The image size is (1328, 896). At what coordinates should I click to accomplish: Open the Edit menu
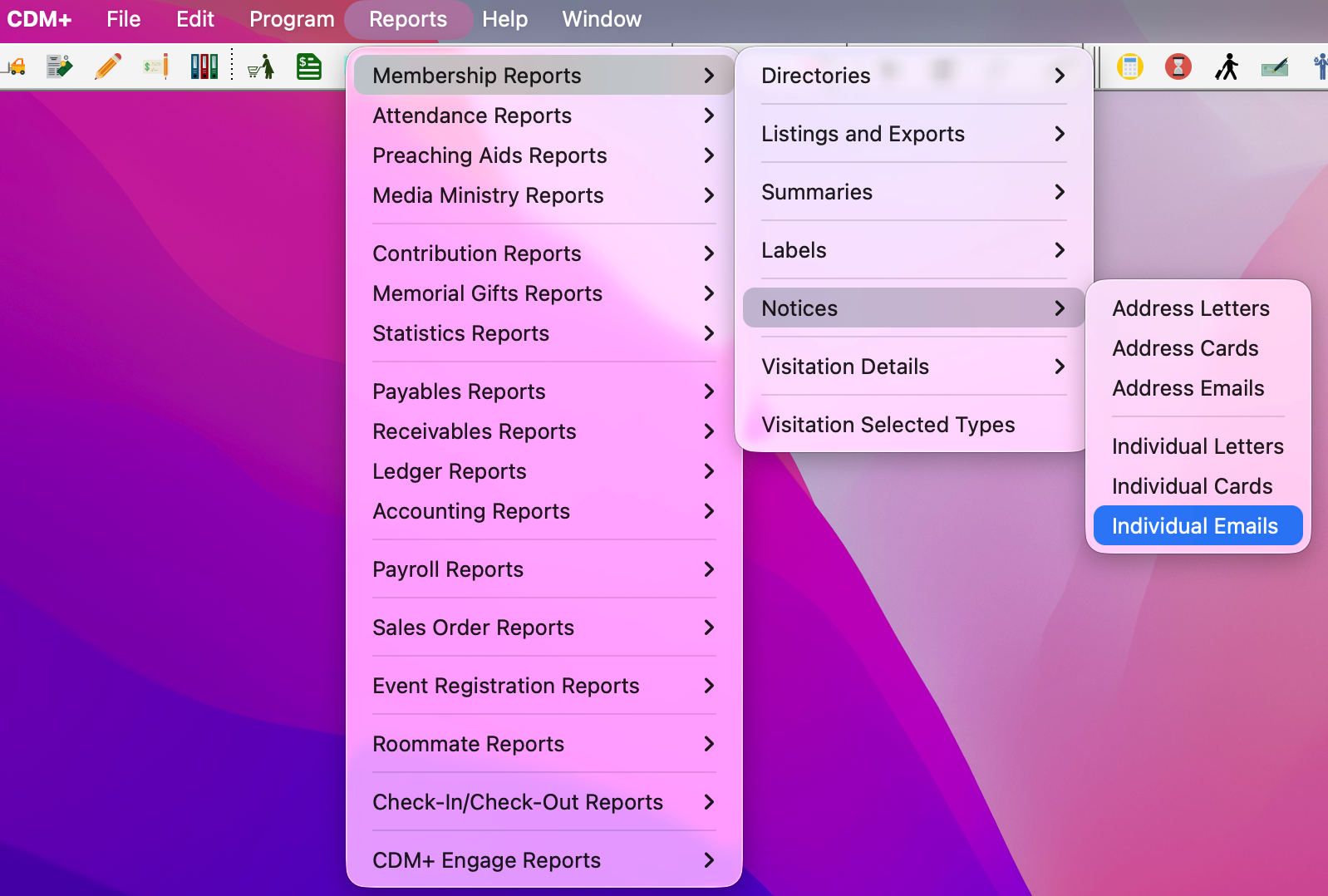pos(195,19)
